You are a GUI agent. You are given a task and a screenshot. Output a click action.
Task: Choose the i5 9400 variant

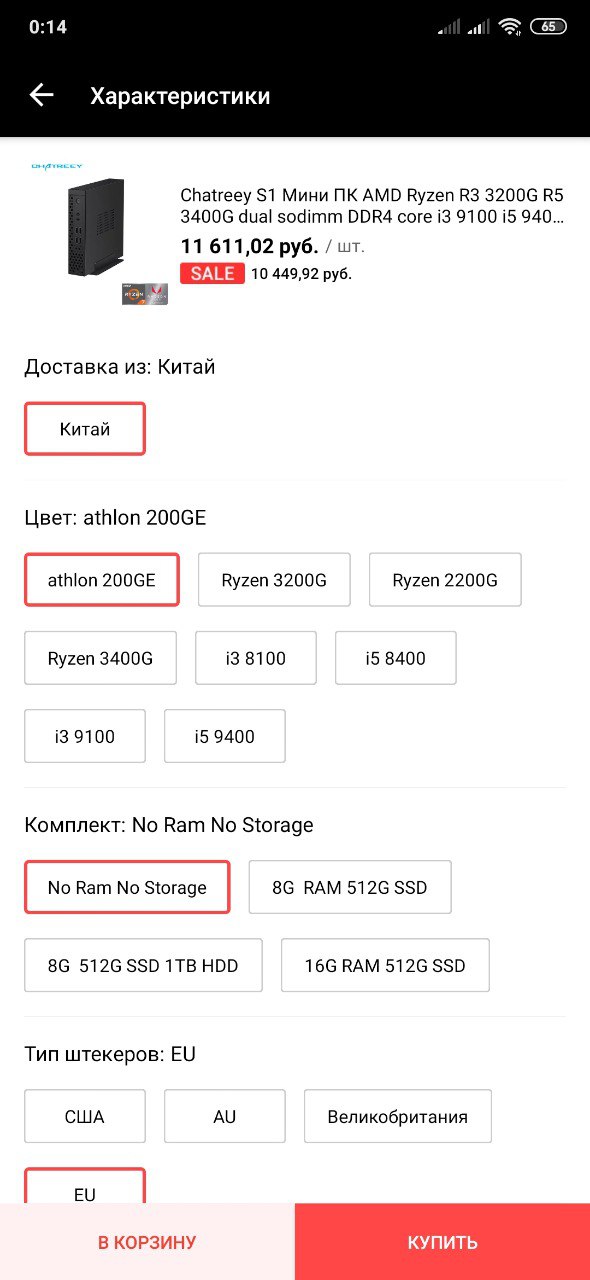225,736
